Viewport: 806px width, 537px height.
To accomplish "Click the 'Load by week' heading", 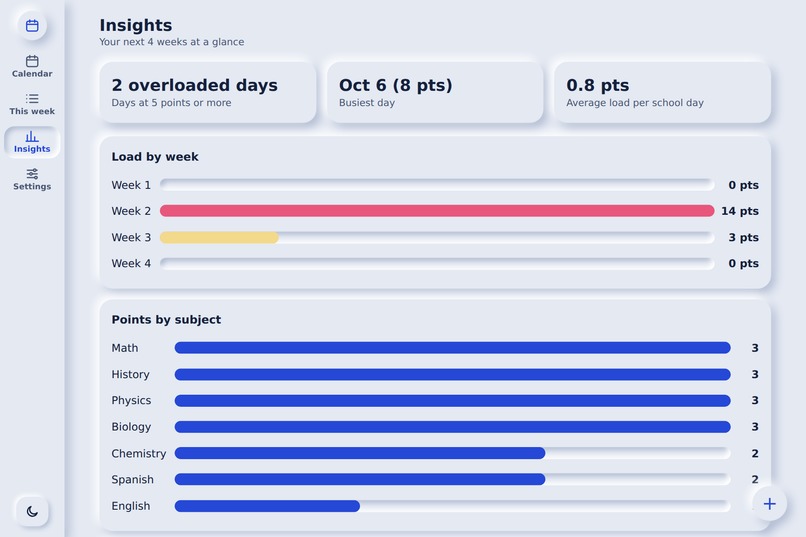I will pyautogui.click(x=155, y=157).
